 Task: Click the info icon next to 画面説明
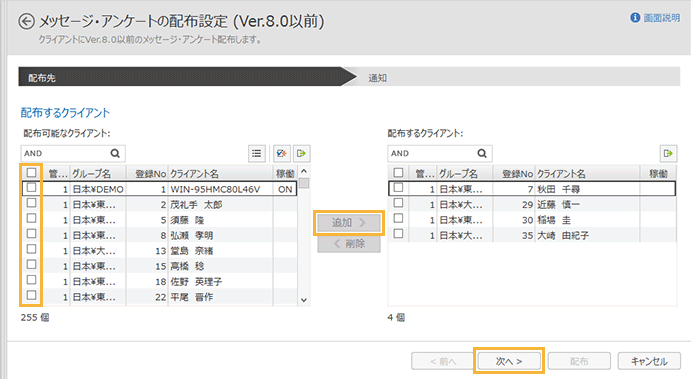635,18
